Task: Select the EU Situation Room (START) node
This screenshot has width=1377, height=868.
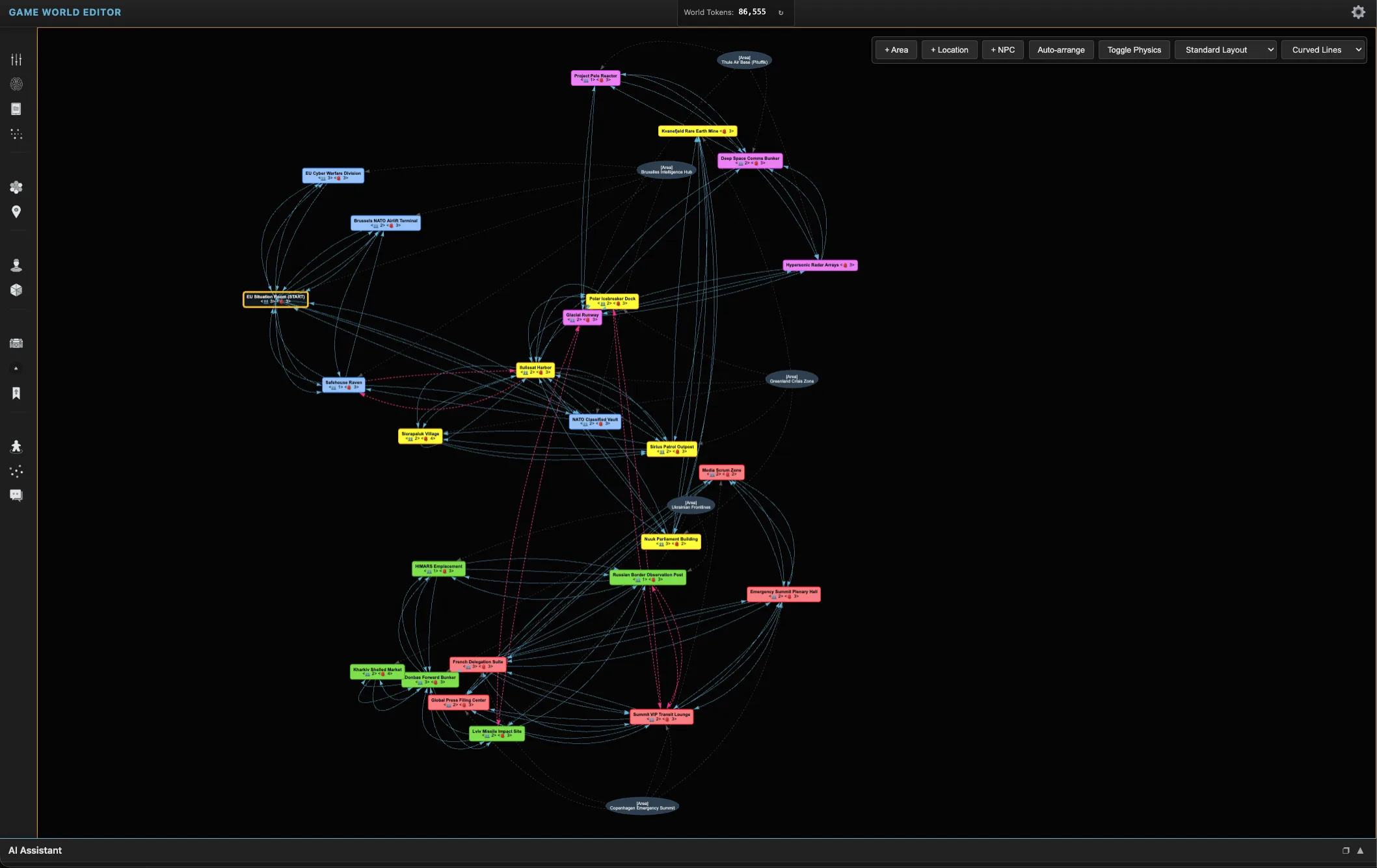Action: [x=275, y=299]
